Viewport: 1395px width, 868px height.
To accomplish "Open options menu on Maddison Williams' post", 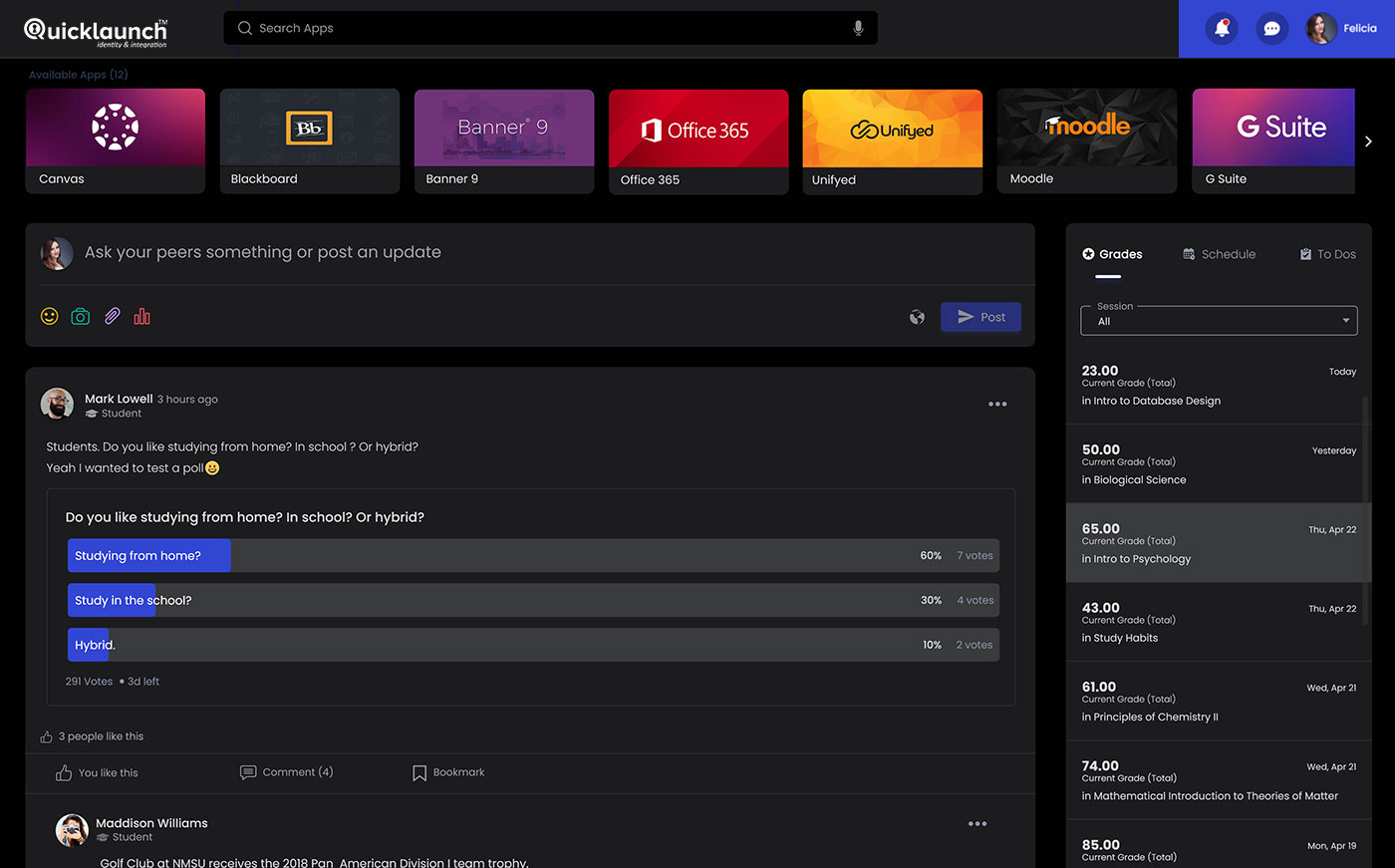I will (977, 823).
